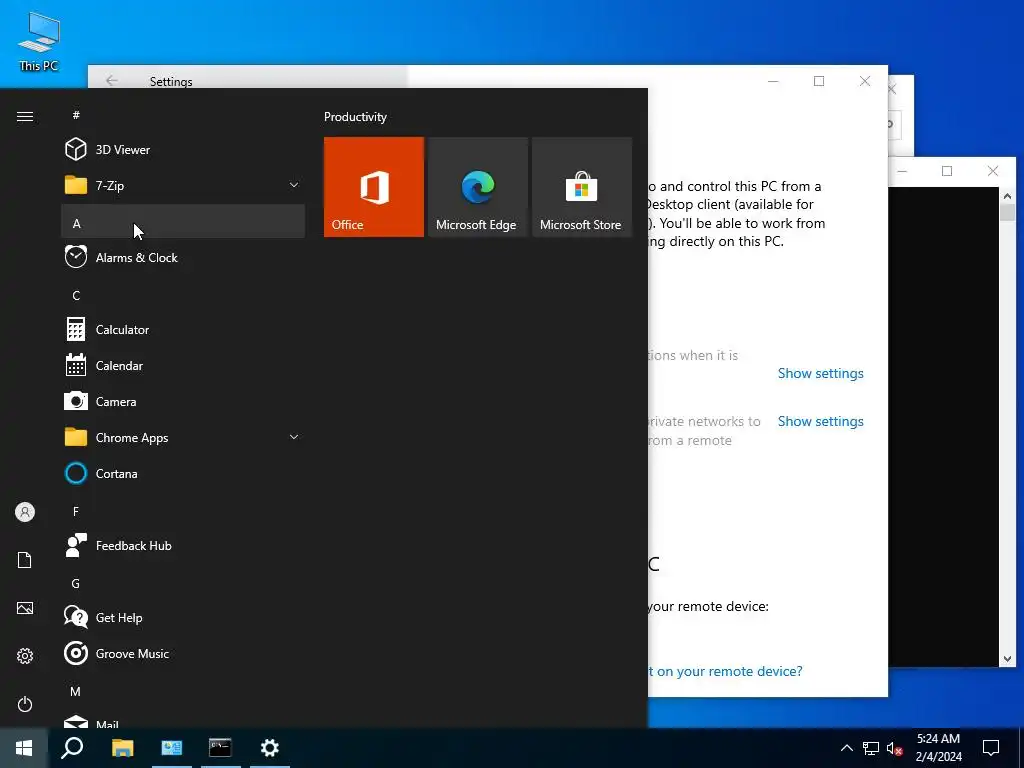This screenshot has height=768, width=1024.
Task: Click Show settings link beside private networks
Action: [820, 421]
